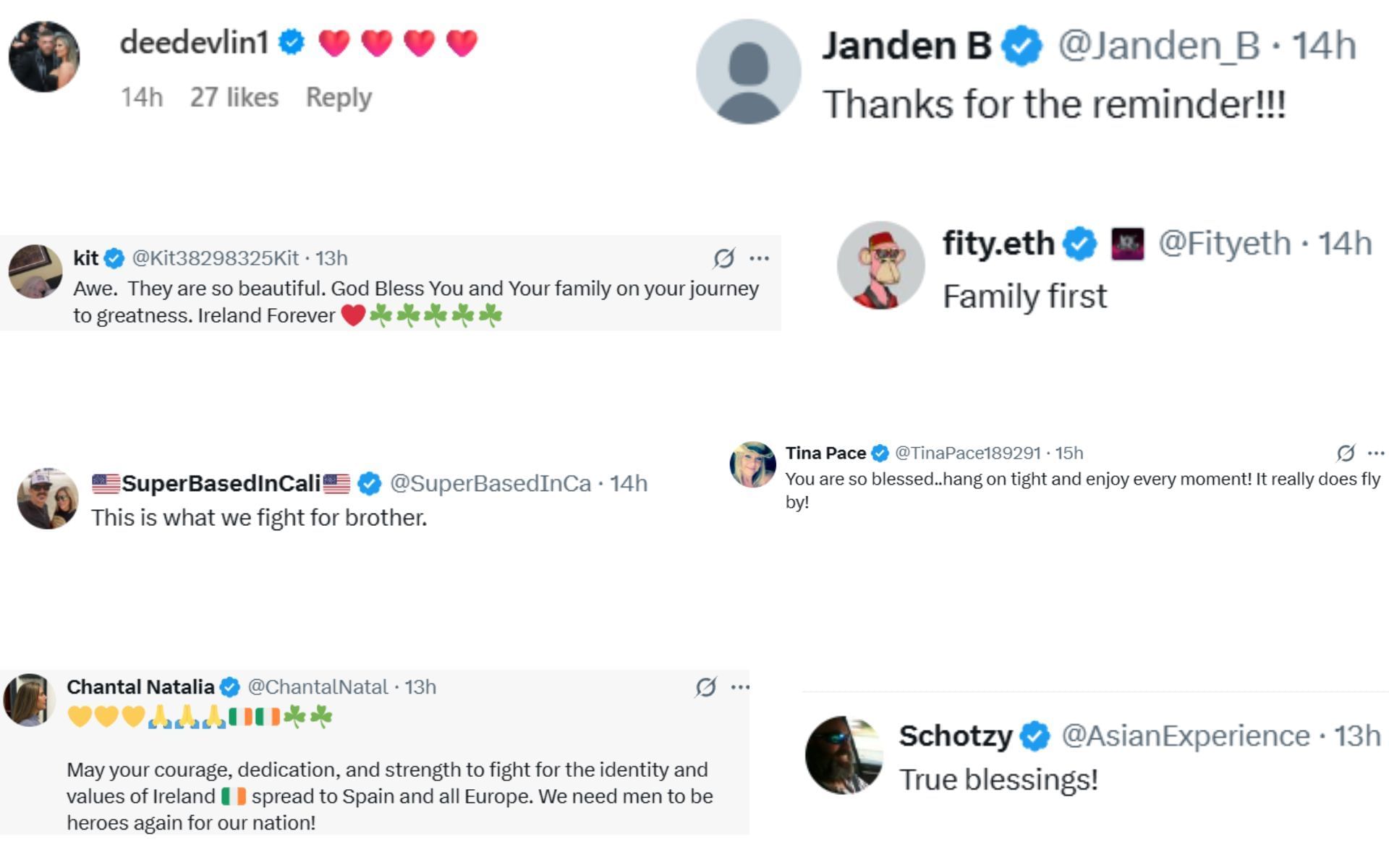This screenshot has width=1389, height=868.
Task: Open more menu on Tina Pace's tweet
Action: [1376, 453]
